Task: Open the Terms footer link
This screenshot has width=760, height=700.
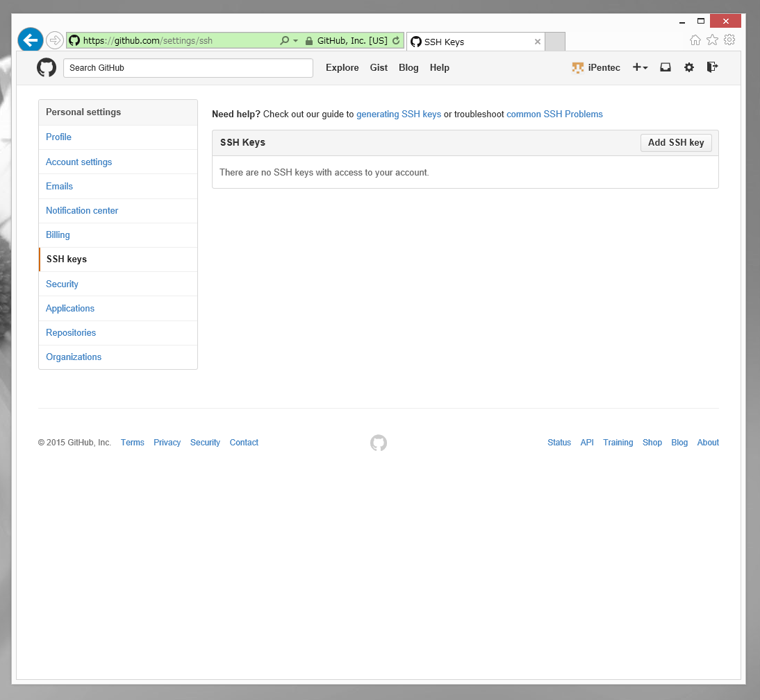Action: (x=132, y=442)
